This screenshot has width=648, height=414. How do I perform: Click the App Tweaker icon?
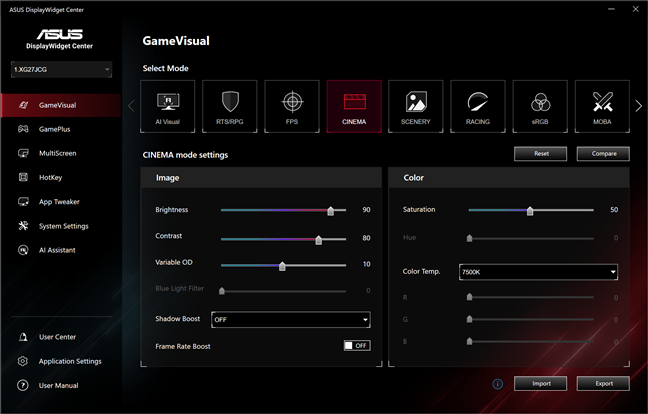pos(23,202)
